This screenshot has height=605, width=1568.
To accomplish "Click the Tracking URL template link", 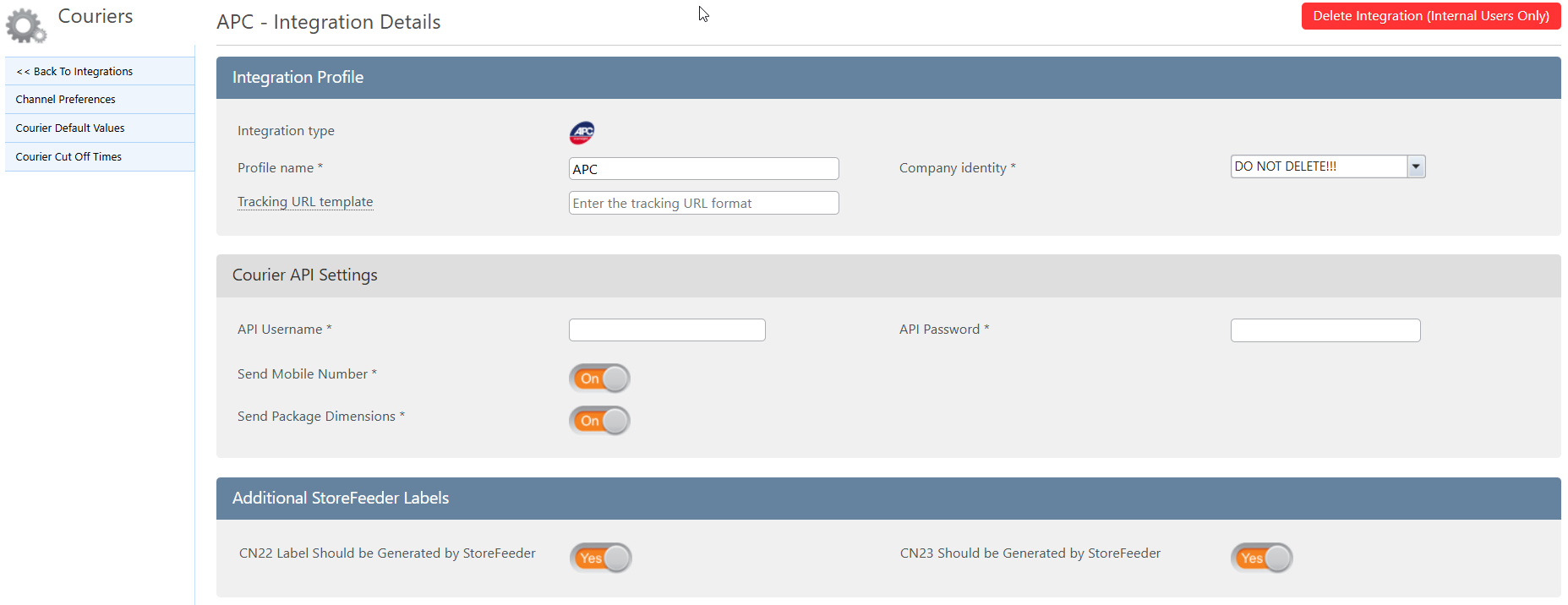I will pos(305,202).
